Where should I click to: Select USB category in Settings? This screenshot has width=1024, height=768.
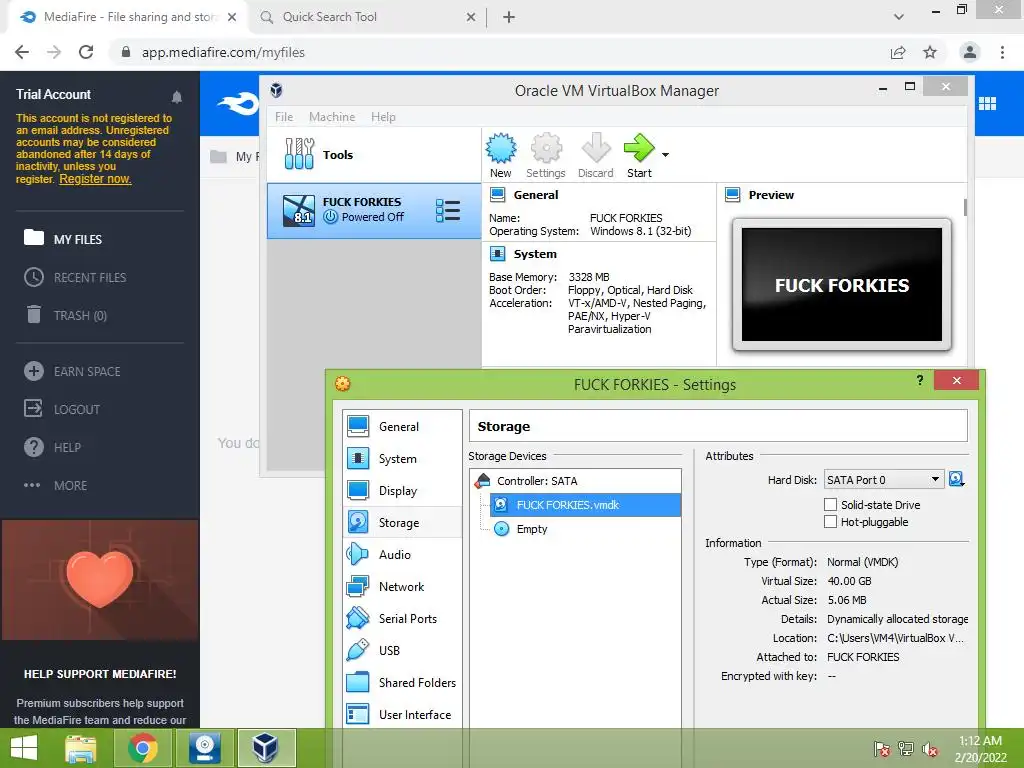(x=402, y=650)
